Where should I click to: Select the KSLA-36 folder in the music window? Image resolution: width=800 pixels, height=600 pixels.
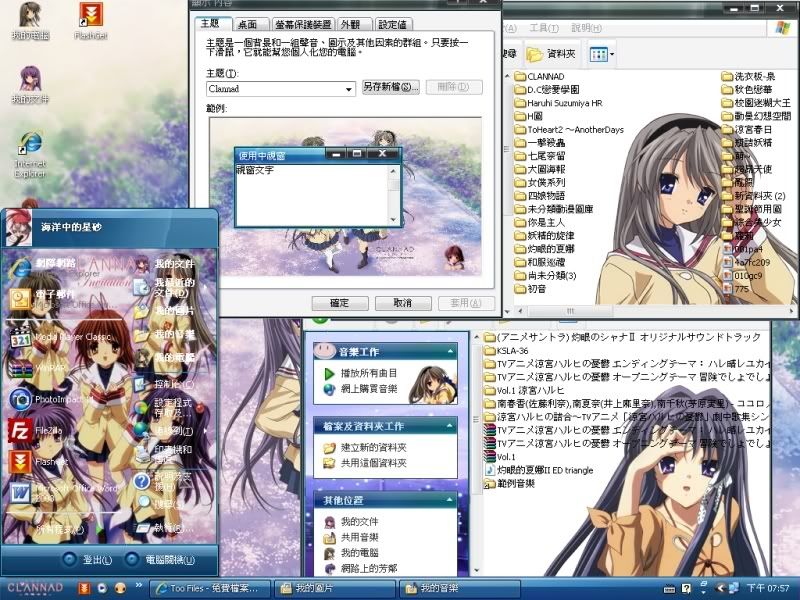click(506, 351)
